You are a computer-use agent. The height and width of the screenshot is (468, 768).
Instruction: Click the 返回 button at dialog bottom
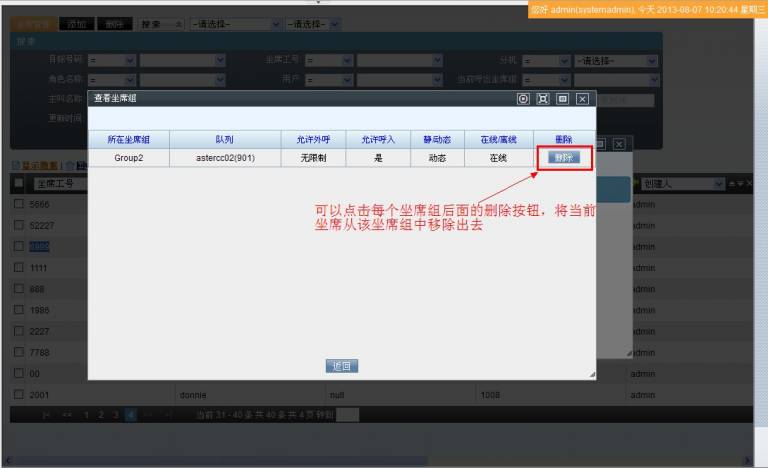342,366
